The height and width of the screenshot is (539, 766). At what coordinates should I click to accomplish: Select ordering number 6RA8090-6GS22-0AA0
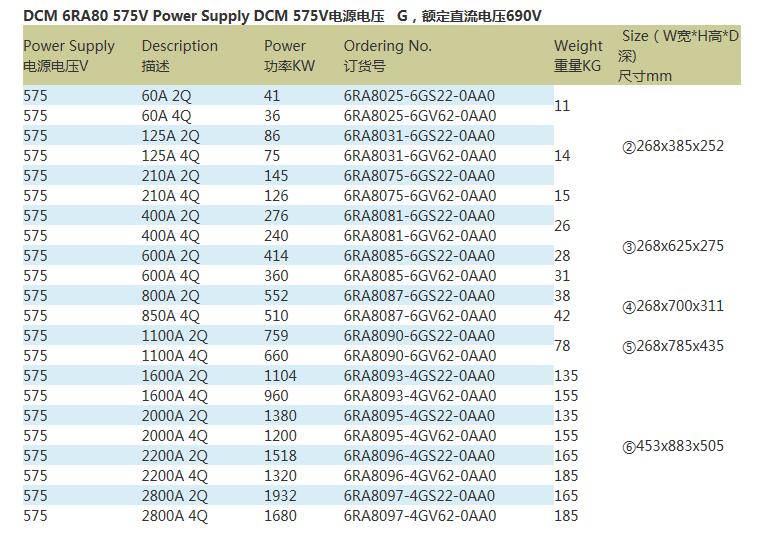pyautogui.click(x=419, y=336)
